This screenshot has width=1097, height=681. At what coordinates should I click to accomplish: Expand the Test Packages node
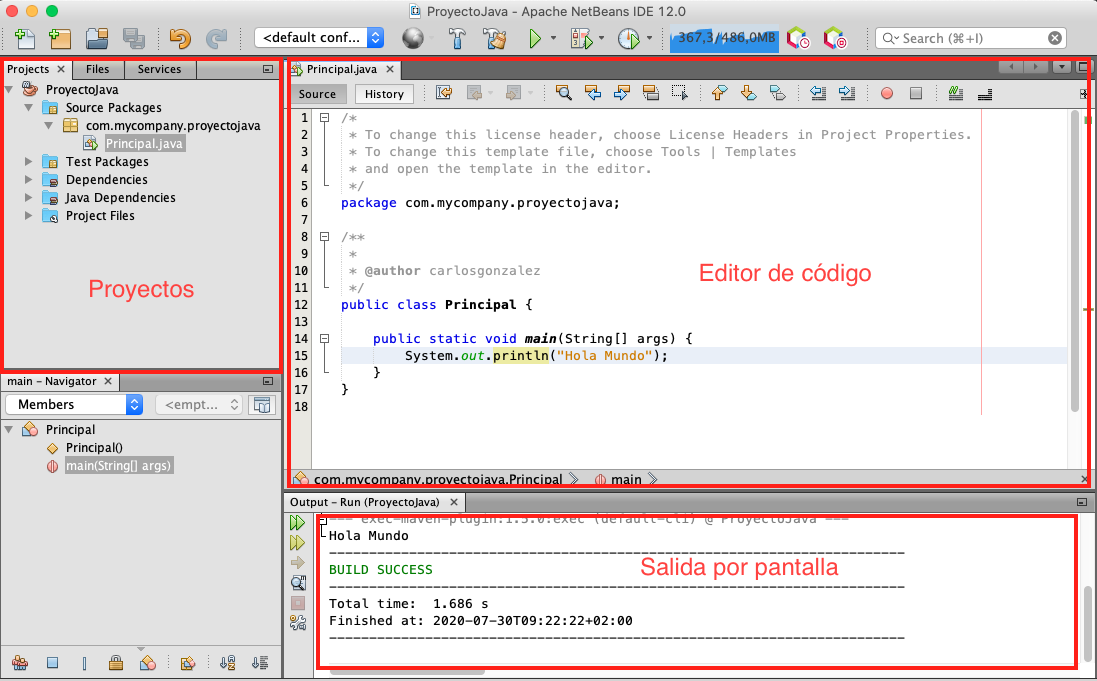coord(29,162)
